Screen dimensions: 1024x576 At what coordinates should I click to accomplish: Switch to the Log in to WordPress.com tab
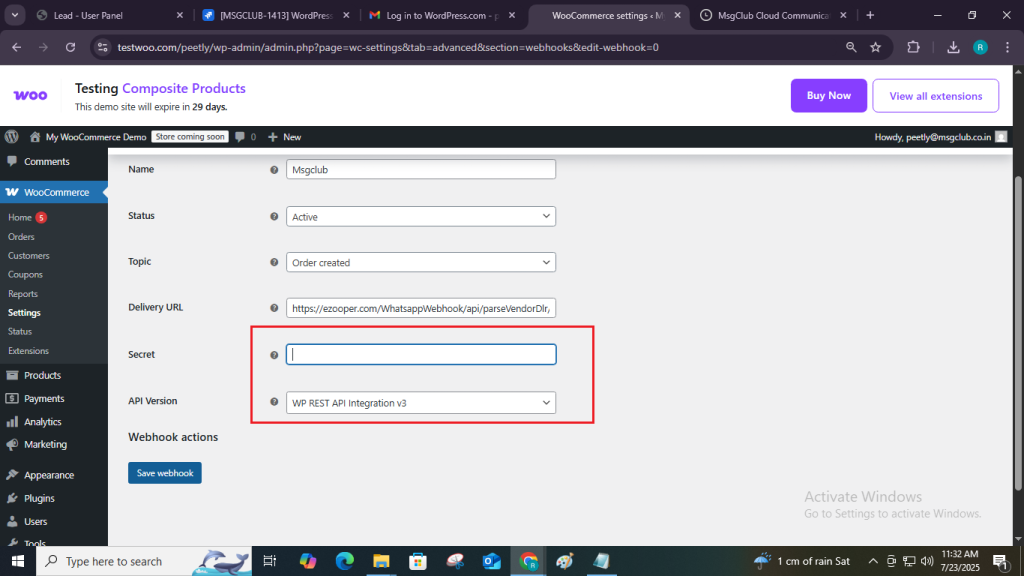(x=442, y=15)
